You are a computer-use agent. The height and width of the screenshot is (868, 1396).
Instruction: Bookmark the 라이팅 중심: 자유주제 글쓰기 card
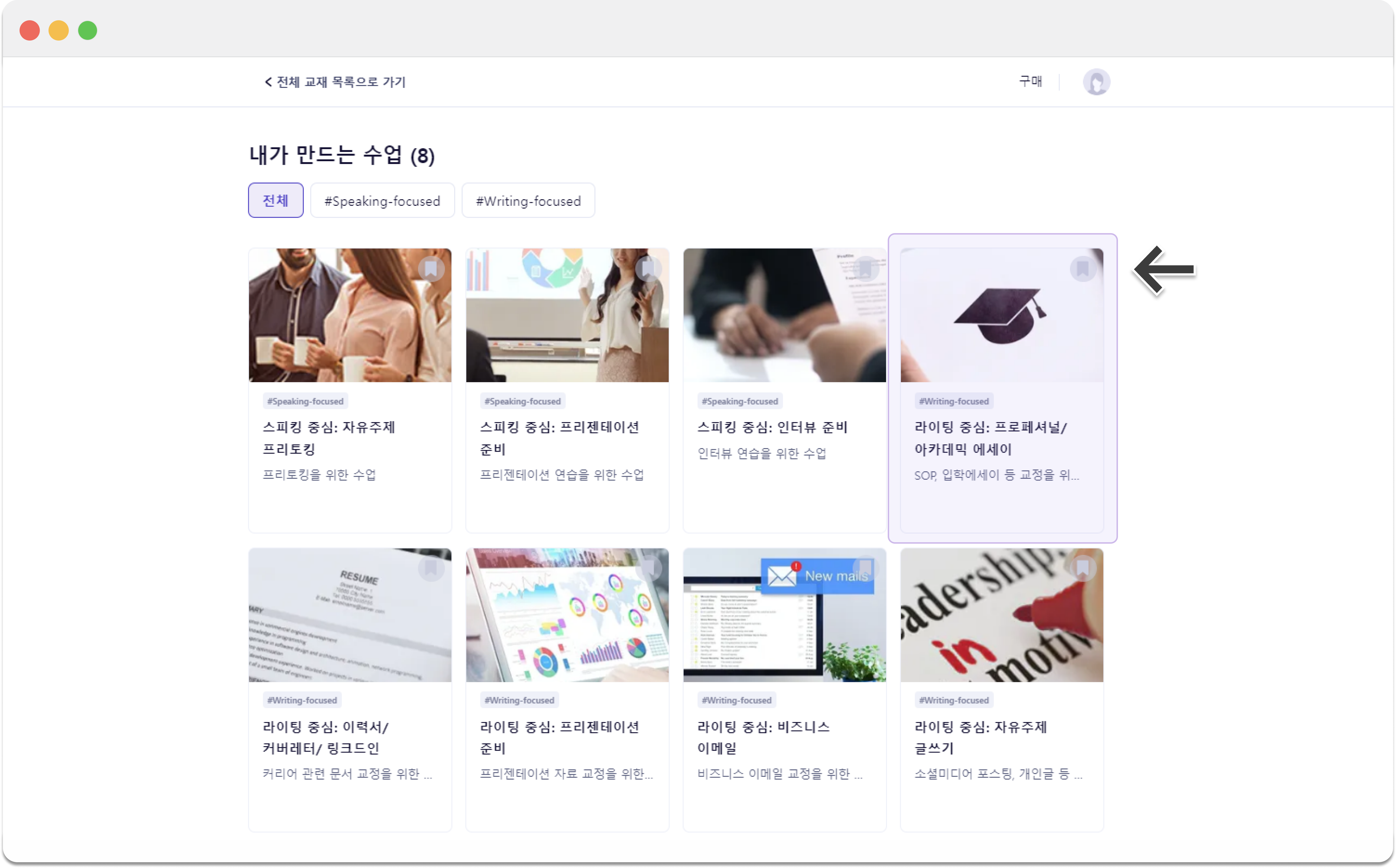pos(1083,568)
